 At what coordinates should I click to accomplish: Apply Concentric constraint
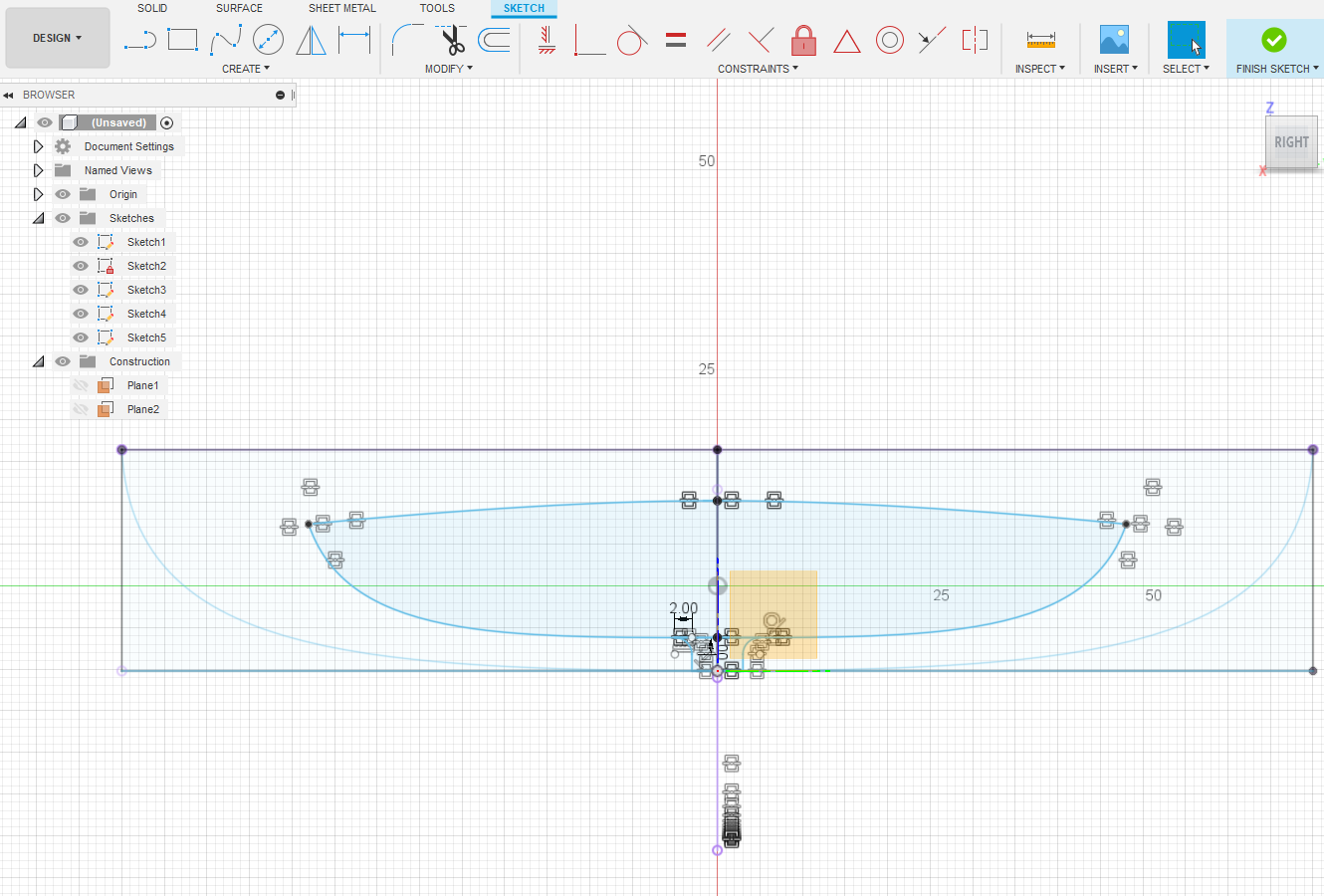[x=889, y=40]
